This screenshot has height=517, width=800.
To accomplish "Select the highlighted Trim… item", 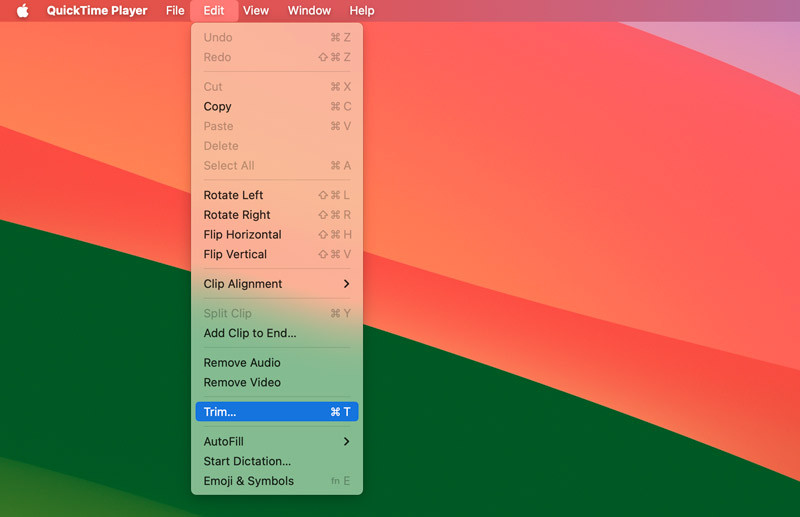I will tap(277, 412).
